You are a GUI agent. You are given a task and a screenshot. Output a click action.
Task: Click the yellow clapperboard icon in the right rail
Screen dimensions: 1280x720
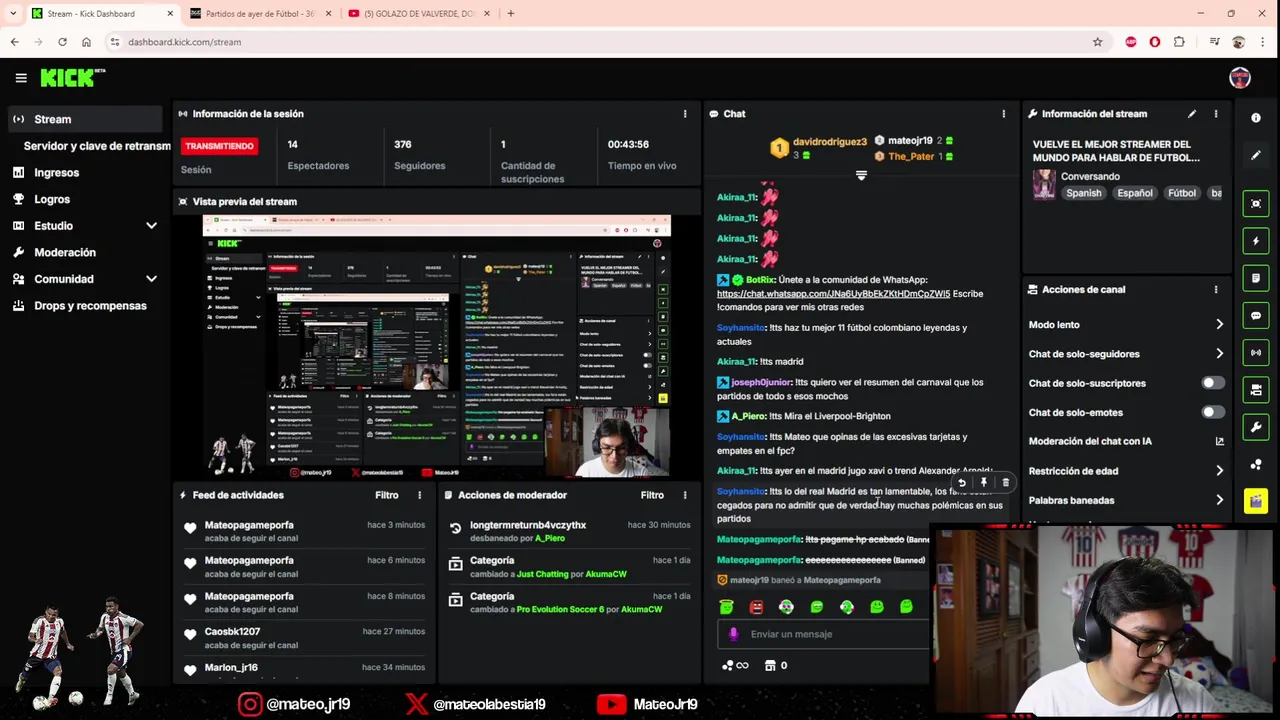click(x=1256, y=501)
